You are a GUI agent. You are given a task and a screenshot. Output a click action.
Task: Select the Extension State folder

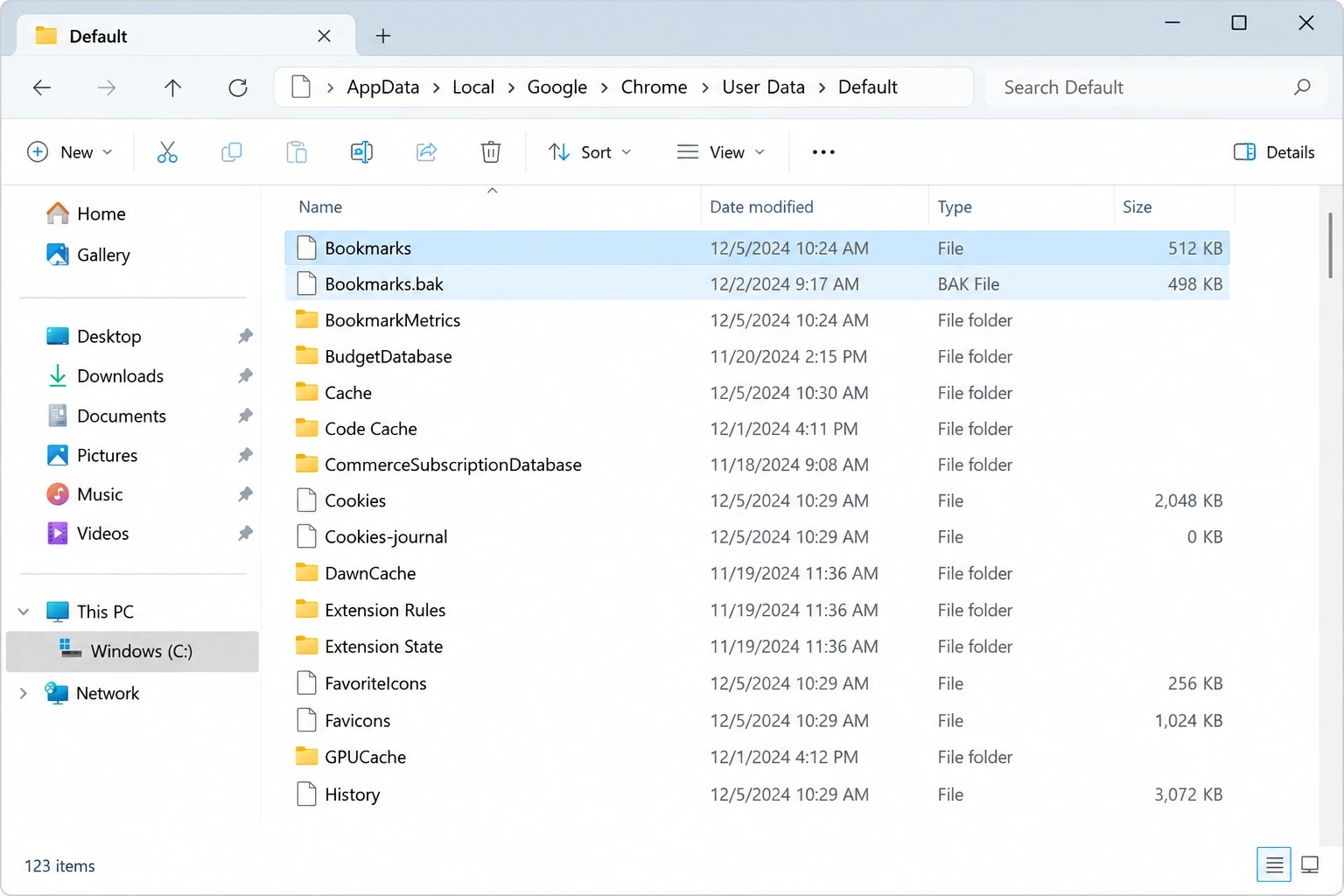[x=757, y=647]
